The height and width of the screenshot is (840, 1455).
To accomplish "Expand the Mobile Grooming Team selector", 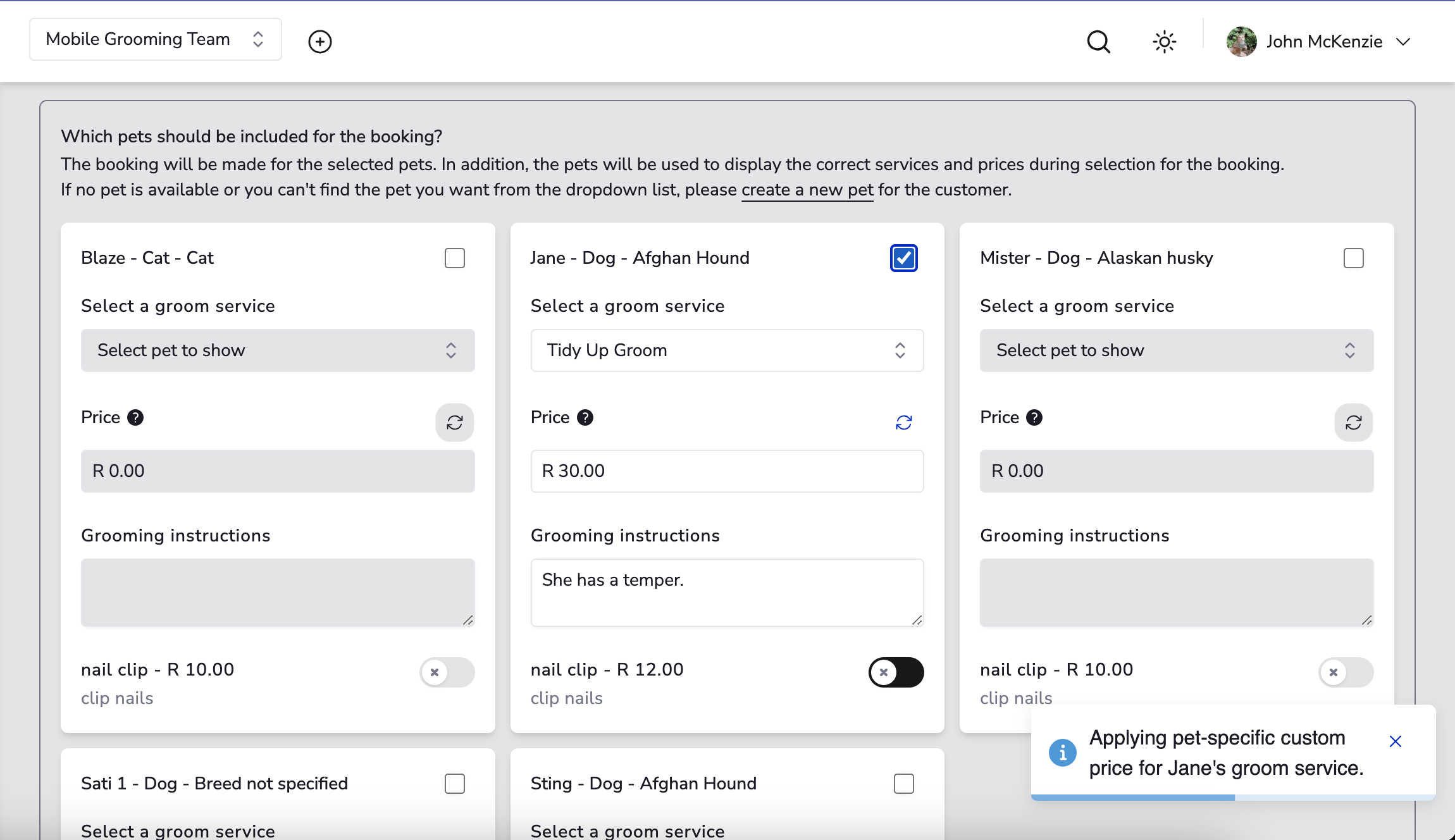I will [155, 39].
